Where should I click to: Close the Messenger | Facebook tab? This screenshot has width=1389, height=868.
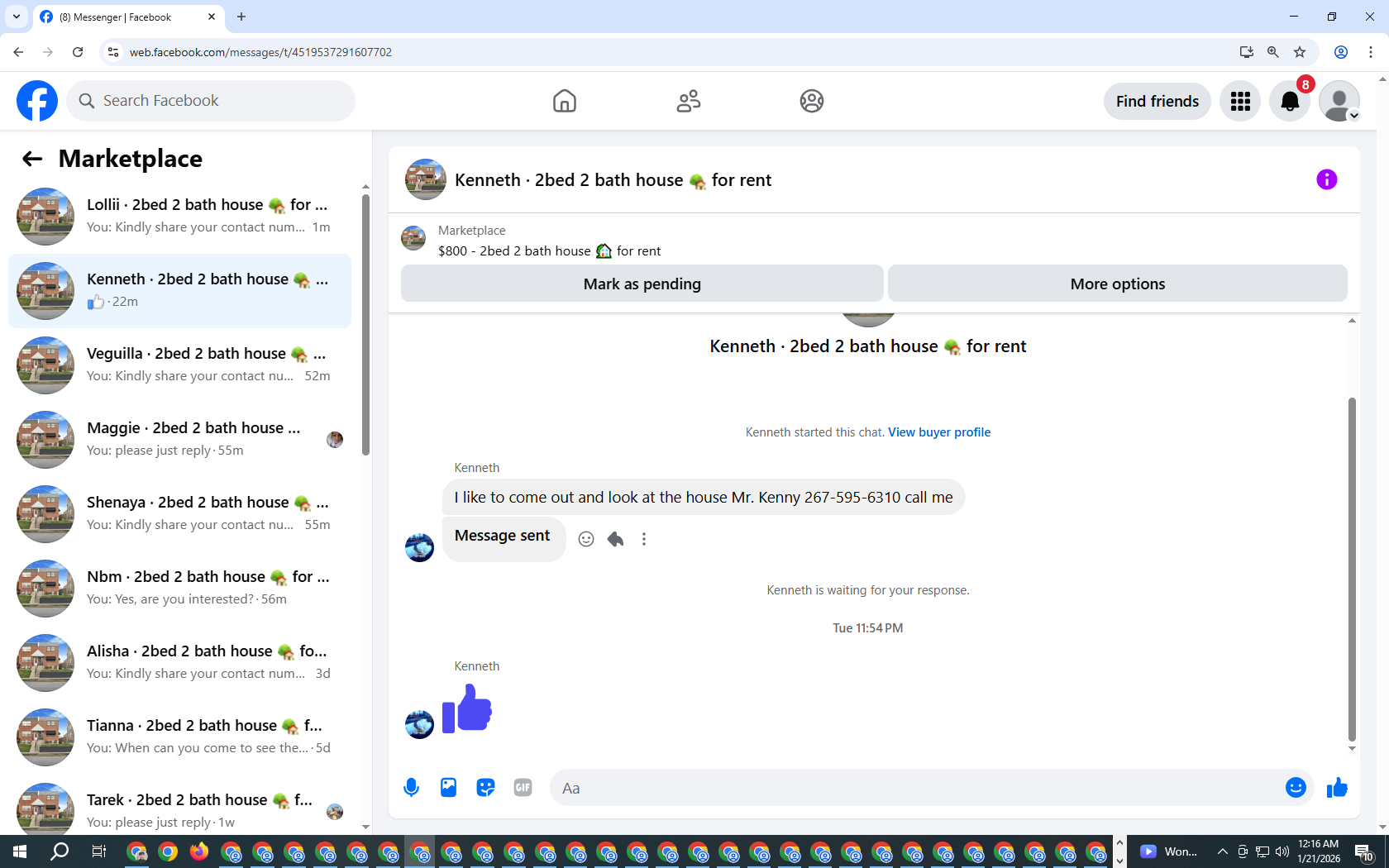[212, 17]
